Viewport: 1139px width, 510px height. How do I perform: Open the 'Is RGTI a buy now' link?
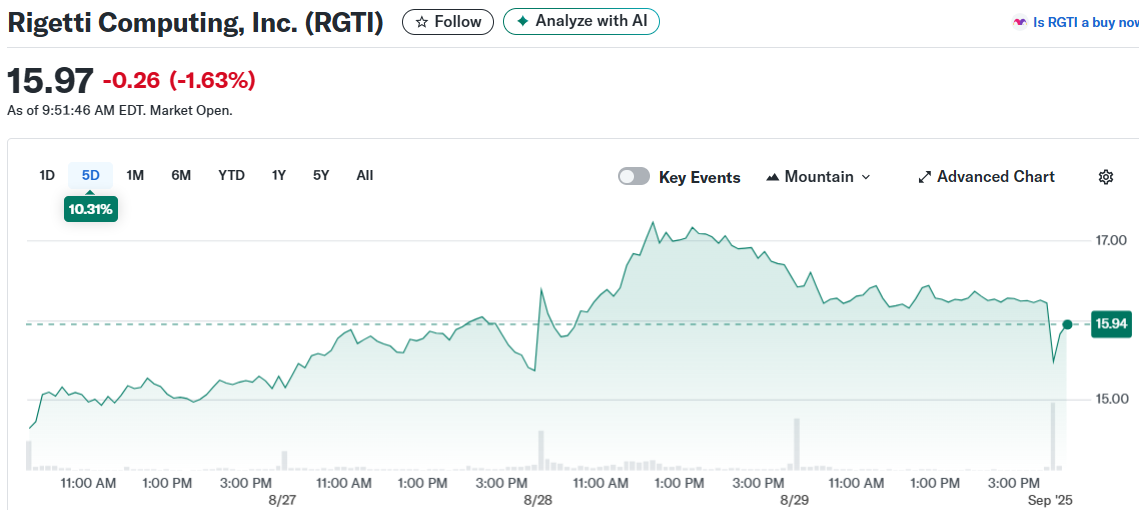(1075, 23)
